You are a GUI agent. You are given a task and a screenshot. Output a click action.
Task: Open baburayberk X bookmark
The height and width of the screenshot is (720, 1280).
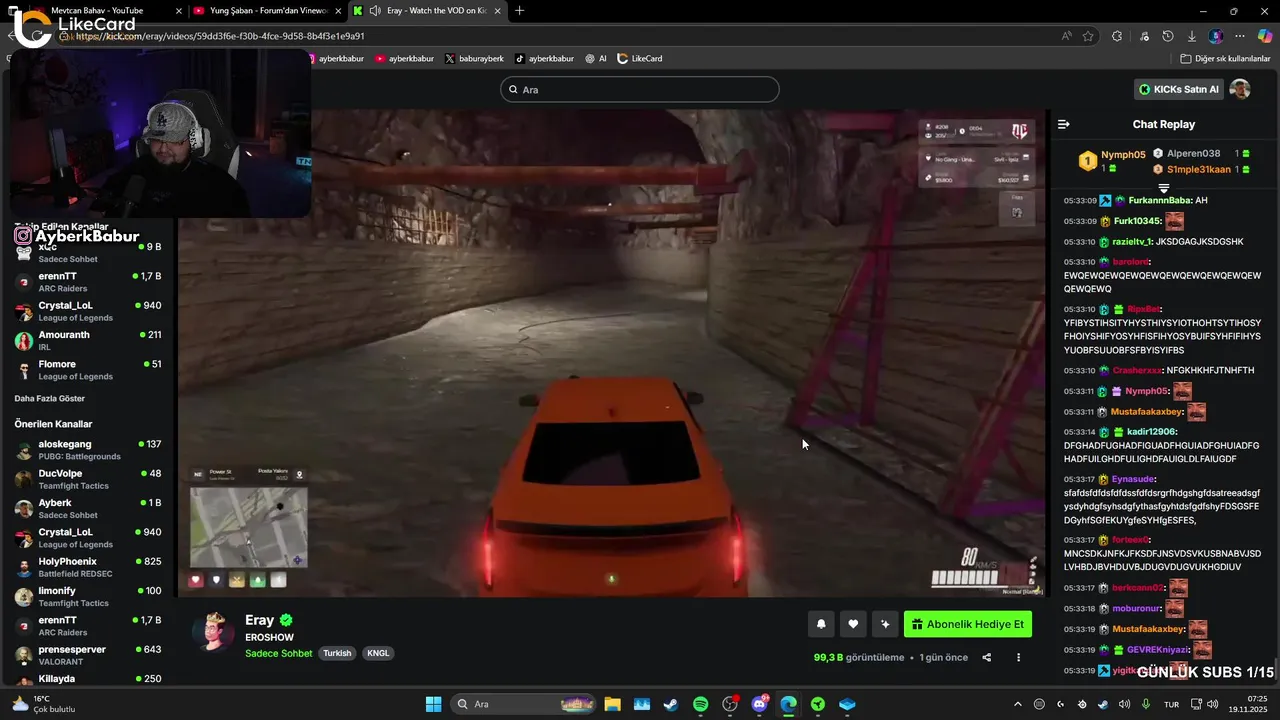point(474,59)
